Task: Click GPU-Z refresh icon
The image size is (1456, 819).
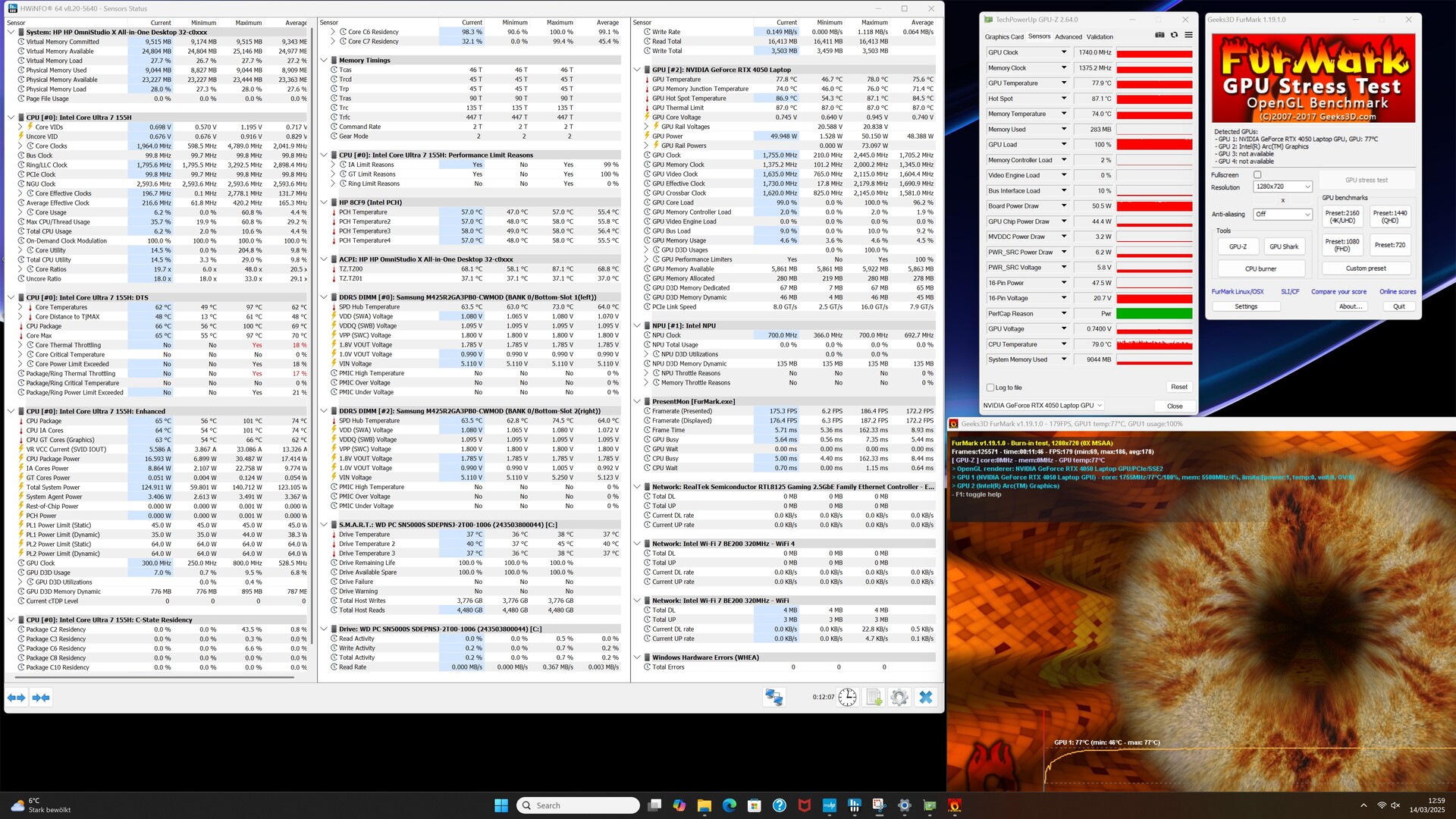Action: pos(1174,36)
